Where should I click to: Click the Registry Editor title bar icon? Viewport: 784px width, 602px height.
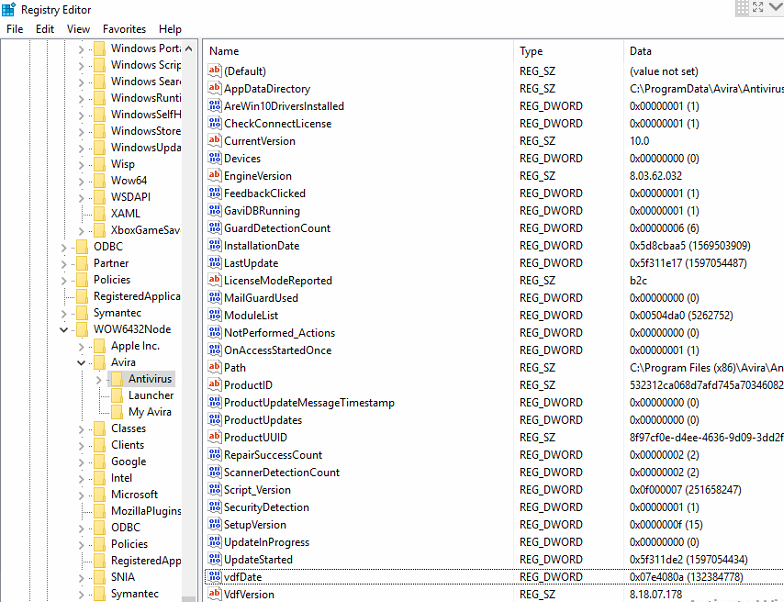pos(8,9)
